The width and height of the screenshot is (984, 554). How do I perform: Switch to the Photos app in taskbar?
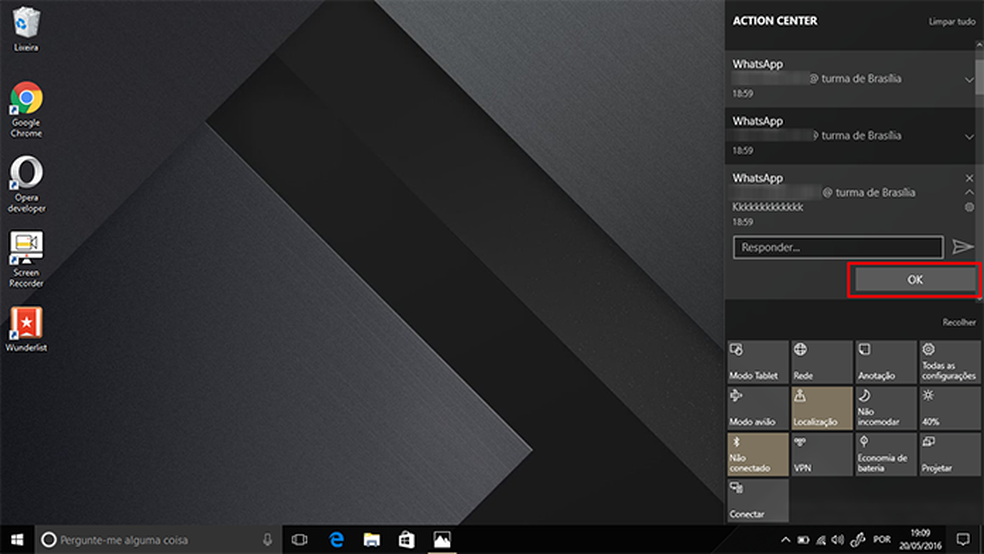tap(442, 540)
